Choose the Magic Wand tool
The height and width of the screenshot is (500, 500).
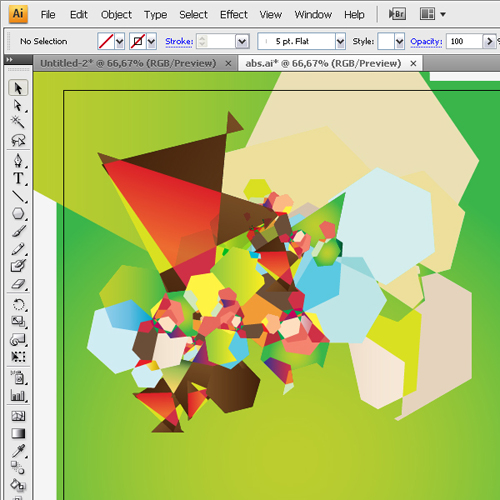point(18,122)
